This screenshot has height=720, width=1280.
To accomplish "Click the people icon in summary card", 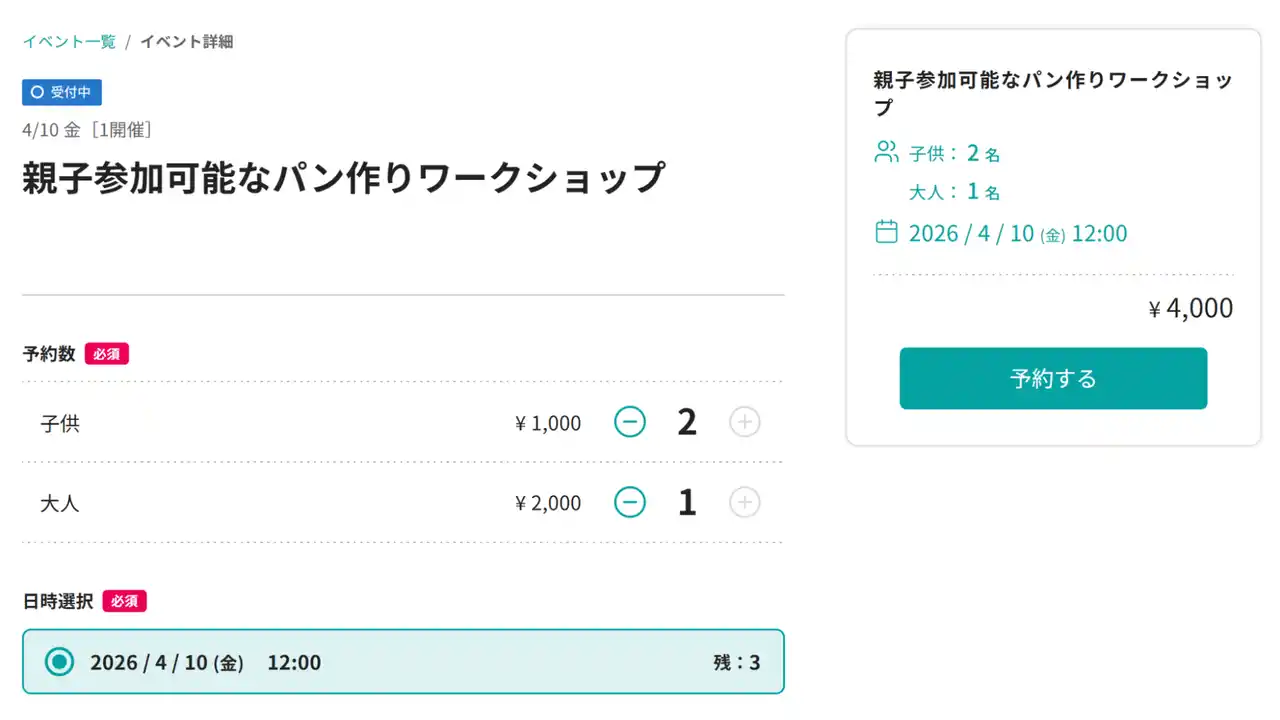I will 886,153.
